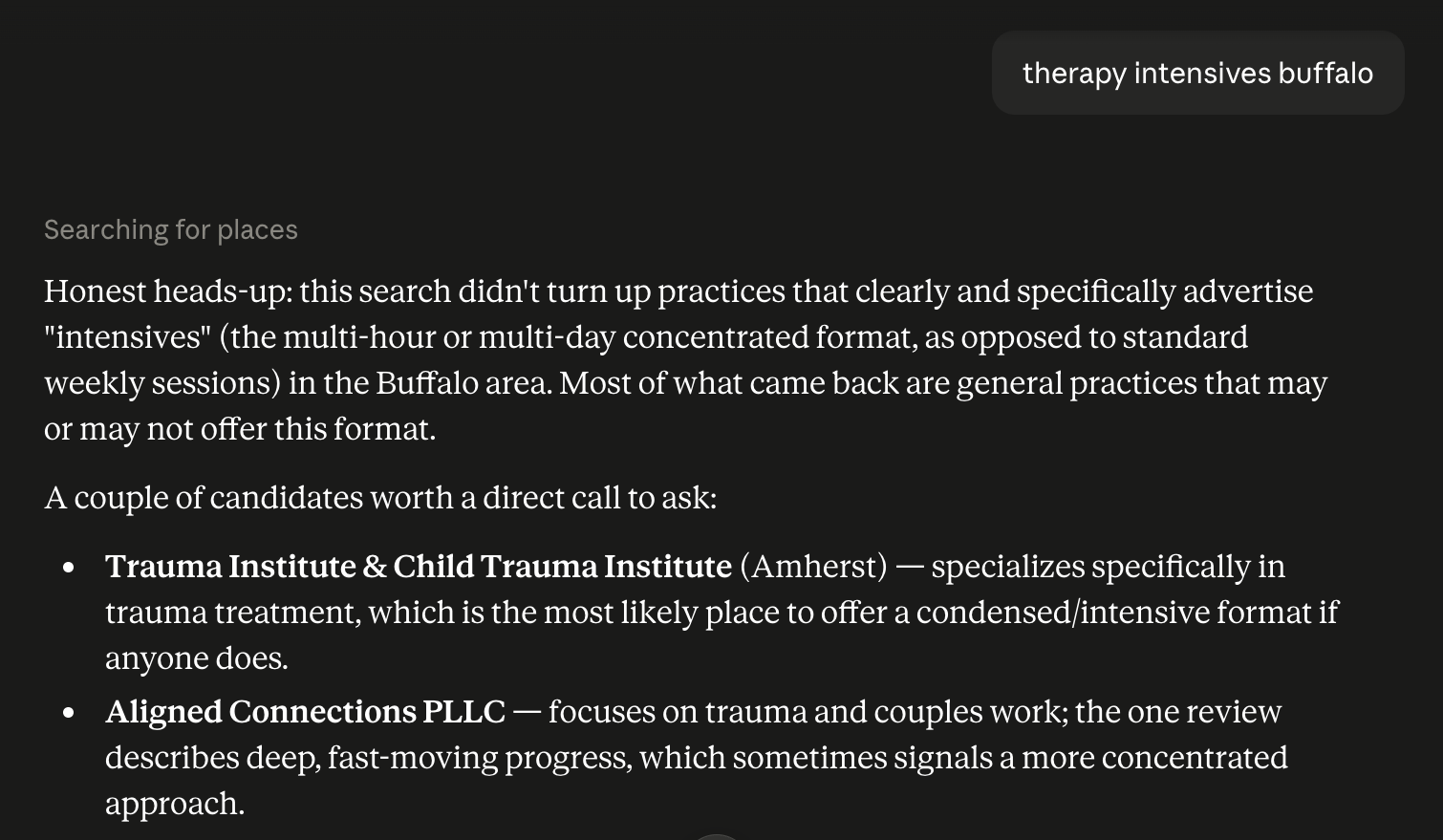
Task: Click "specializes specifically in" phrase in first bullet
Action: click(x=1109, y=567)
